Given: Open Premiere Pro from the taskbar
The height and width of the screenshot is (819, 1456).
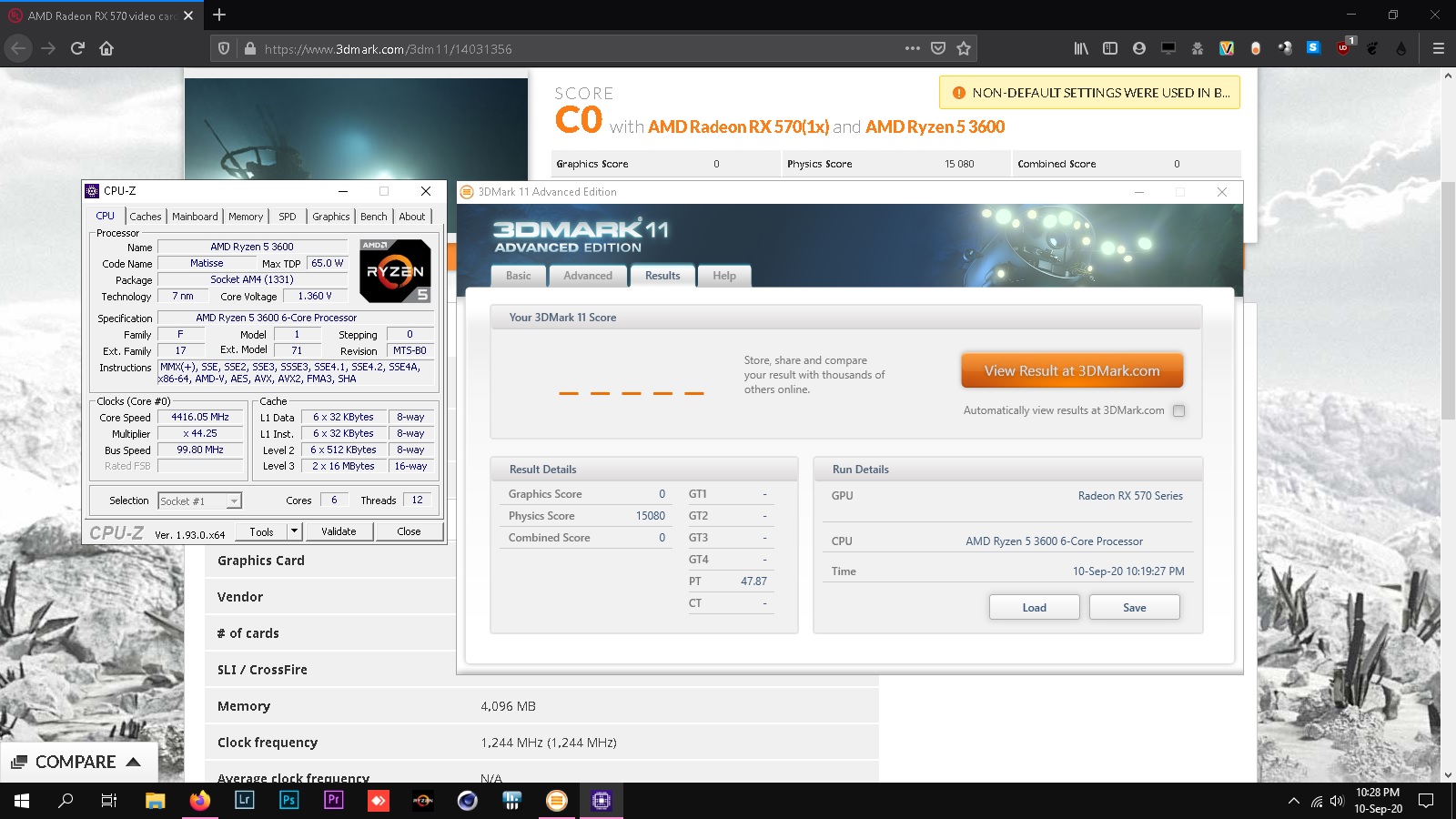Looking at the screenshot, I should point(333,801).
